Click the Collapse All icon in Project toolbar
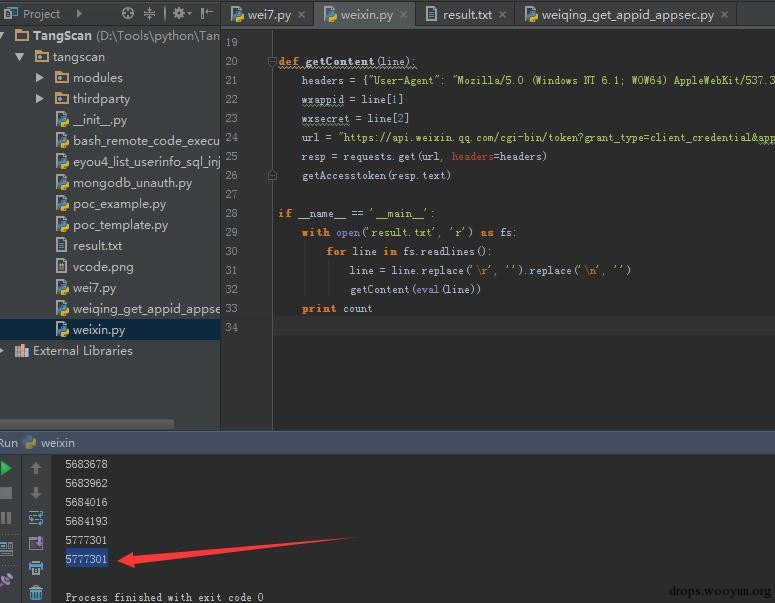 149,13
